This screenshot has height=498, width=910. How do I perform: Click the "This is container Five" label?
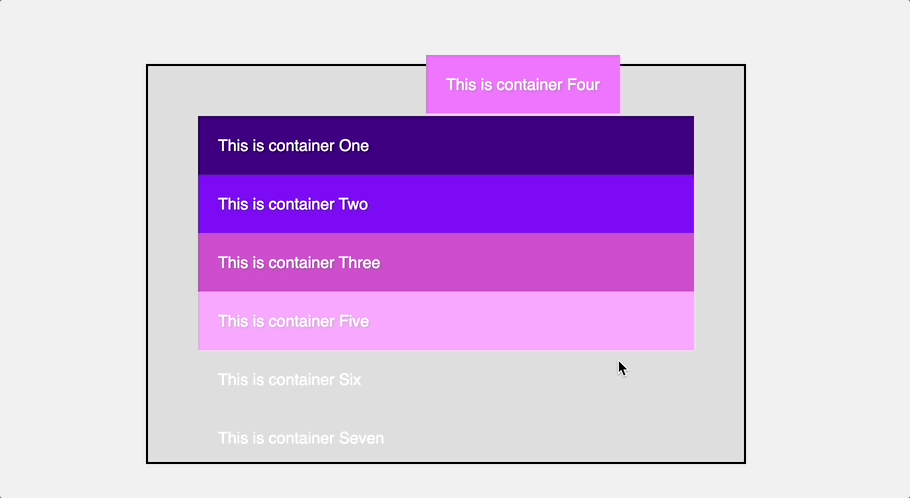(x=293, y=321)
